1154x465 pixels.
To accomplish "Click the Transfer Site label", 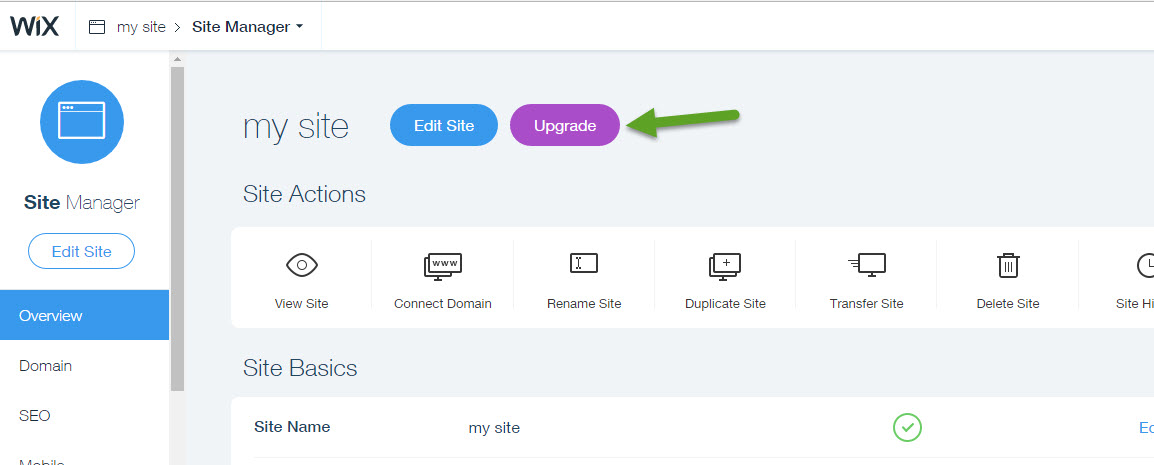I will [x=866, y=303].
